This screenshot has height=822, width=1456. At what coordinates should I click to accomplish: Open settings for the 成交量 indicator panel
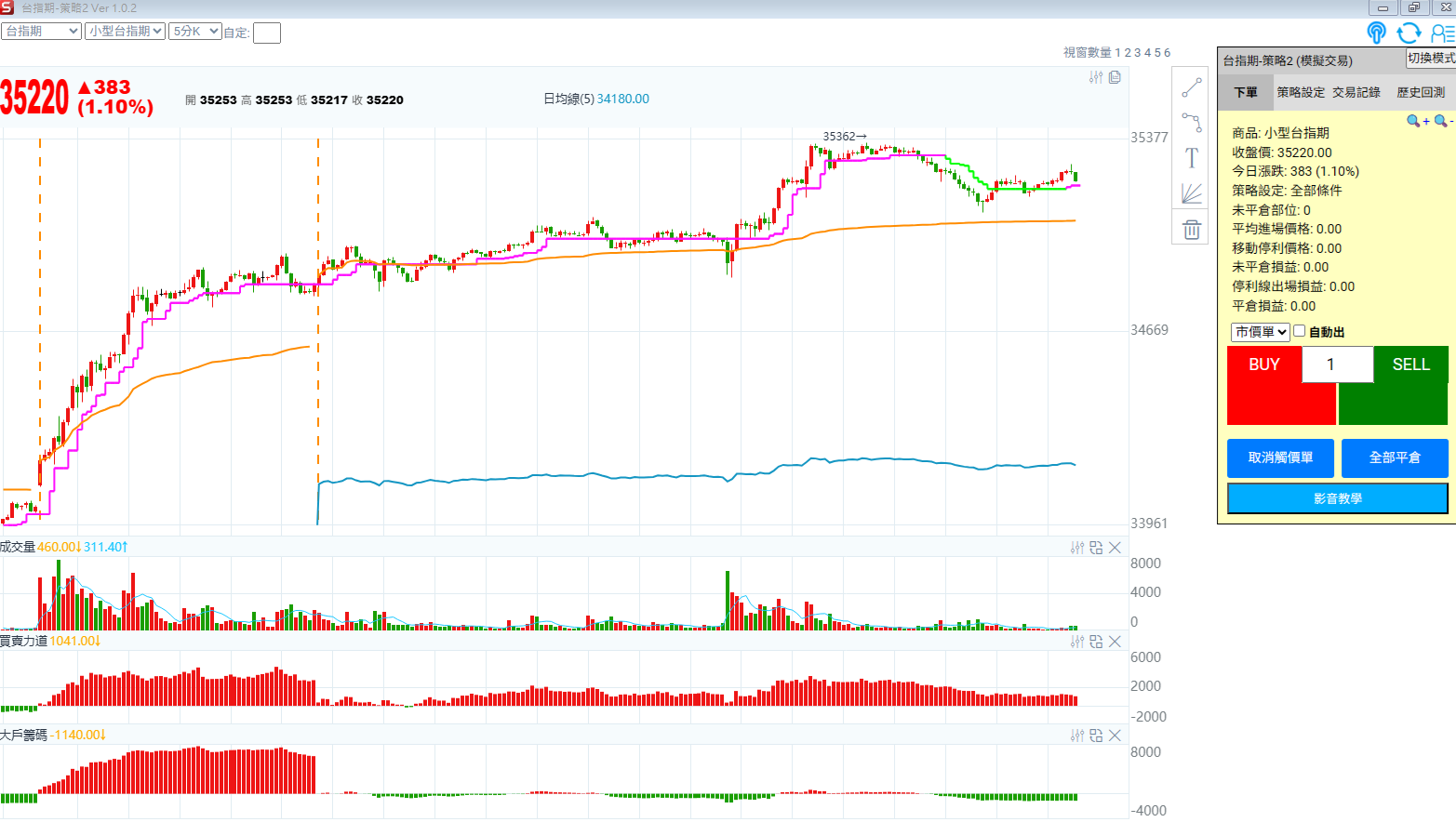[x=1077, y=548]
